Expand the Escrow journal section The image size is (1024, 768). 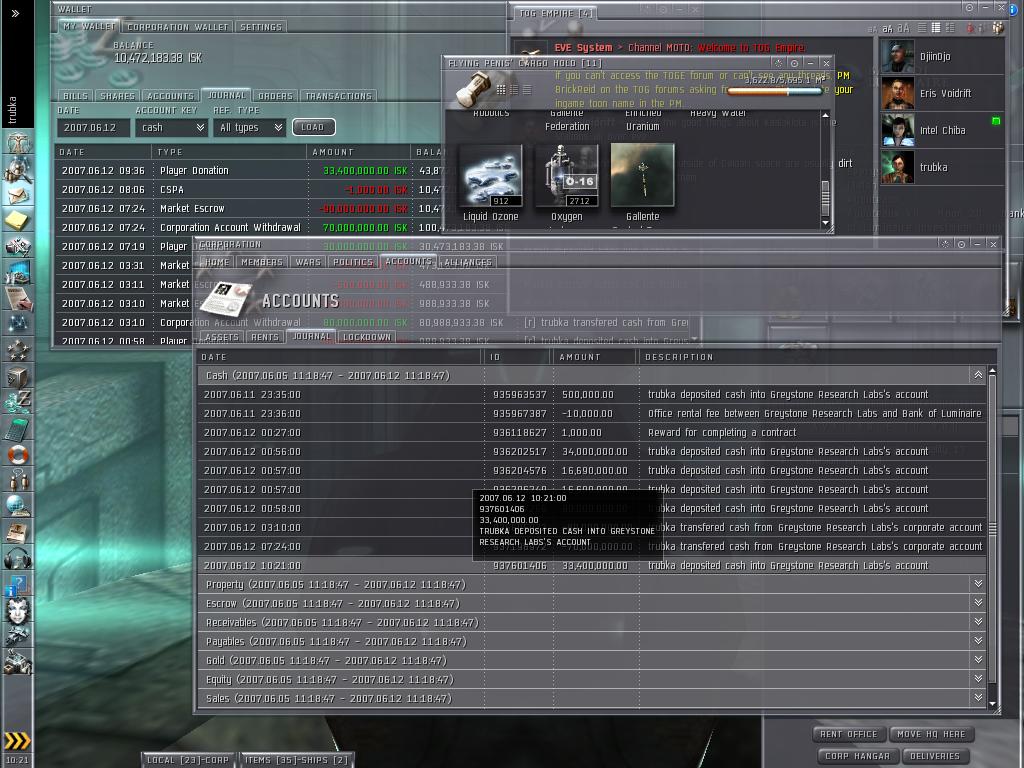[978, 603]
